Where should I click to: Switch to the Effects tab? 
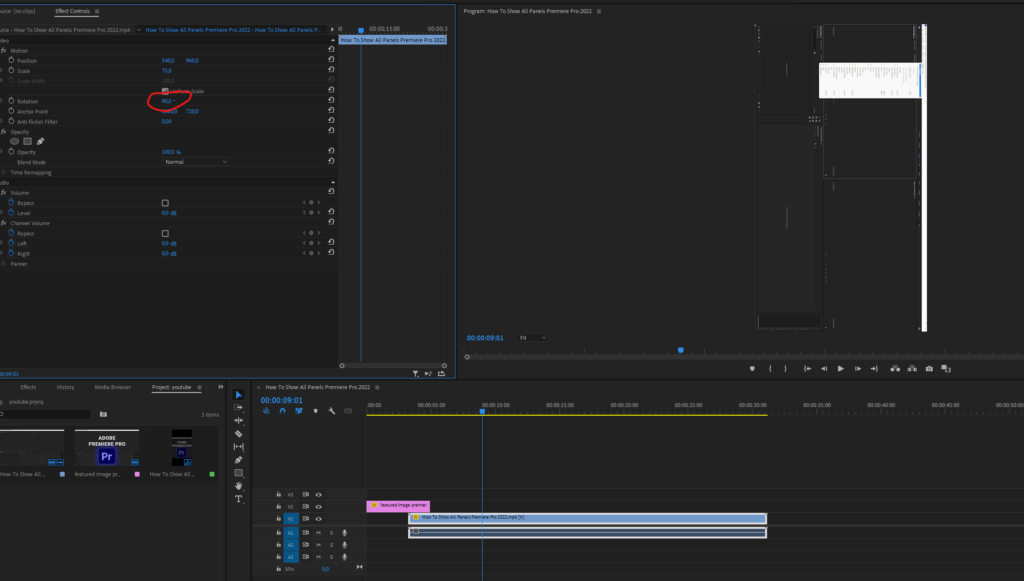(x=27, y=386)
